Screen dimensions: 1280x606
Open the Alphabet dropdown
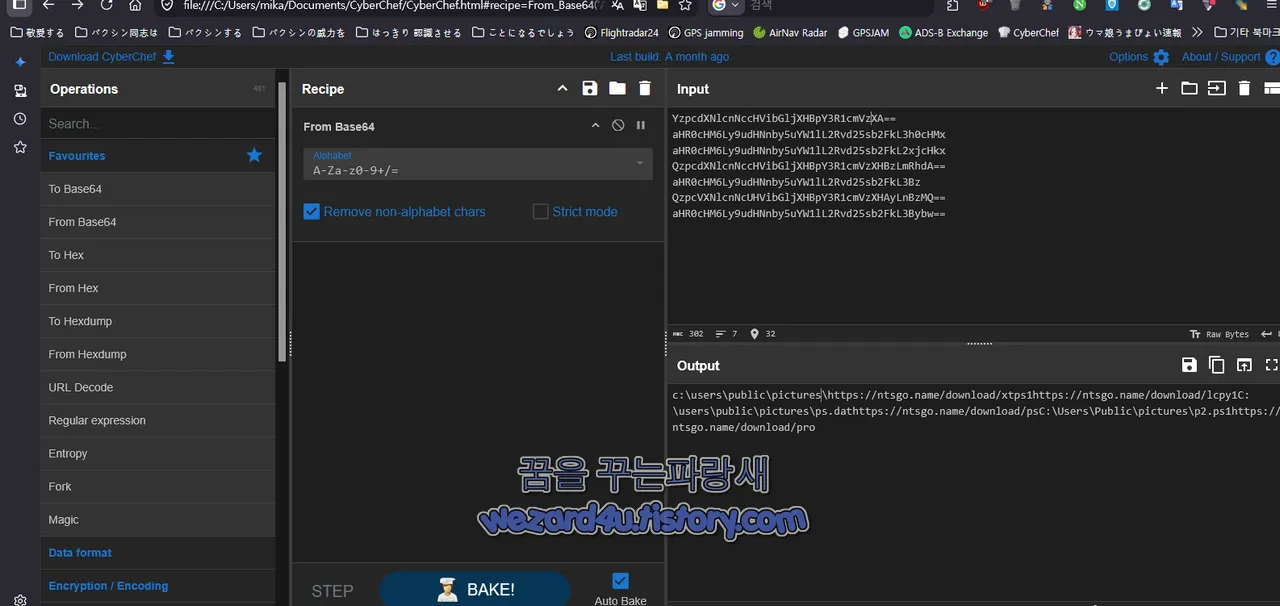478,164
